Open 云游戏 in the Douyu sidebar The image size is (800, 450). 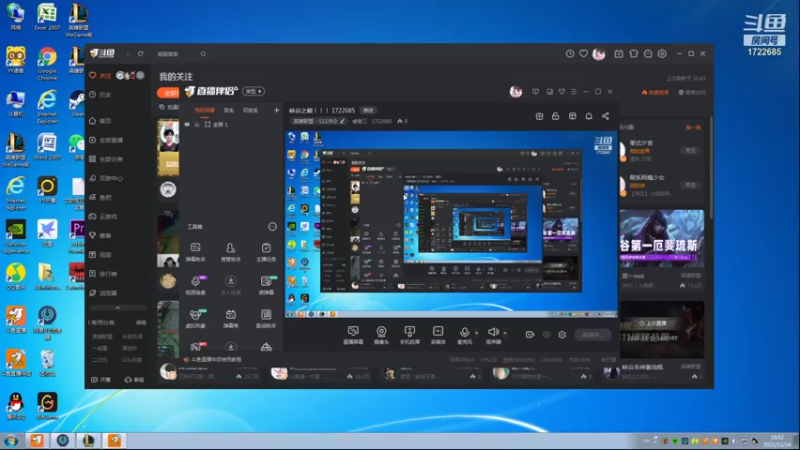(x=104, y=216)
